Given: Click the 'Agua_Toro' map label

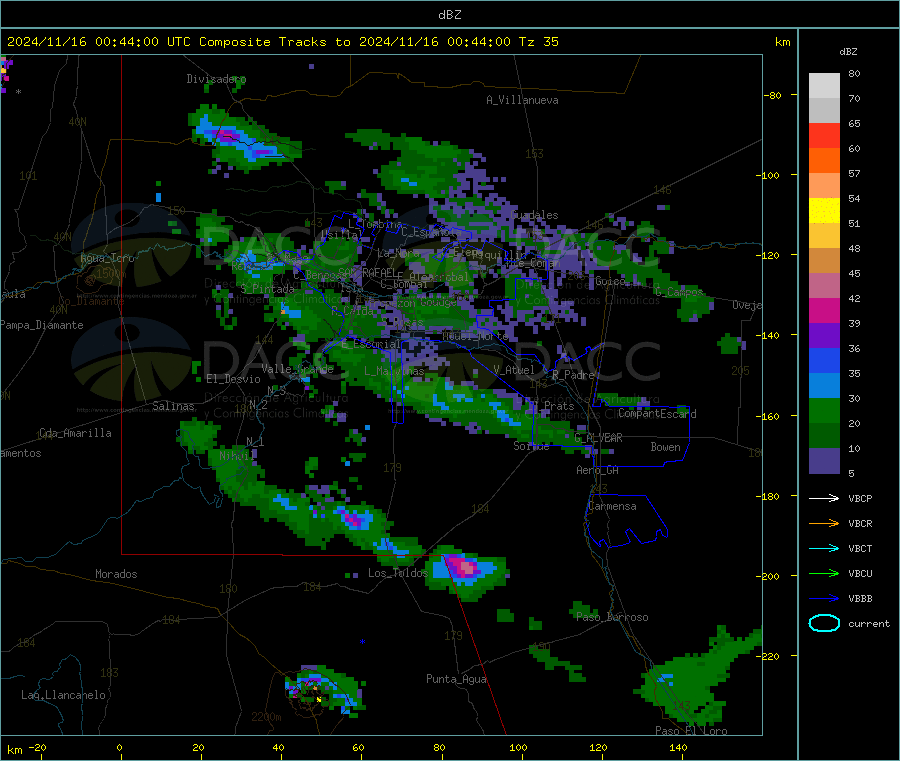Looking at the screenshot, I should [107, 258].
